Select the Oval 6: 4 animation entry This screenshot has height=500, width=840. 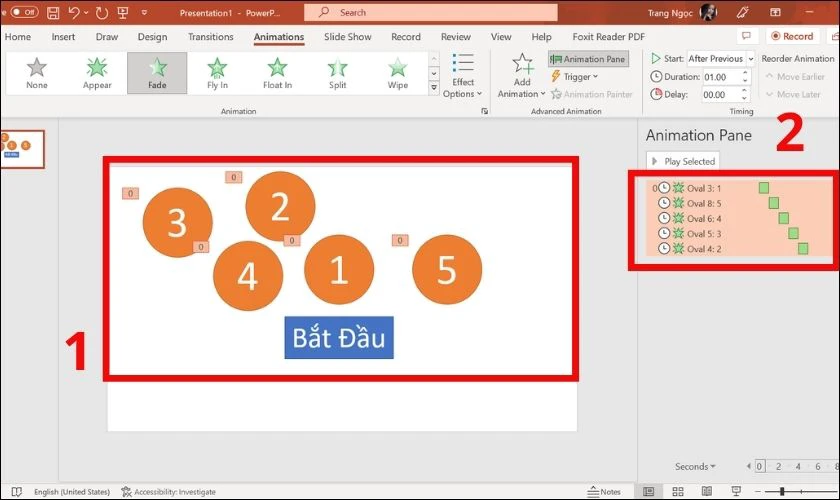coord(739,218)
